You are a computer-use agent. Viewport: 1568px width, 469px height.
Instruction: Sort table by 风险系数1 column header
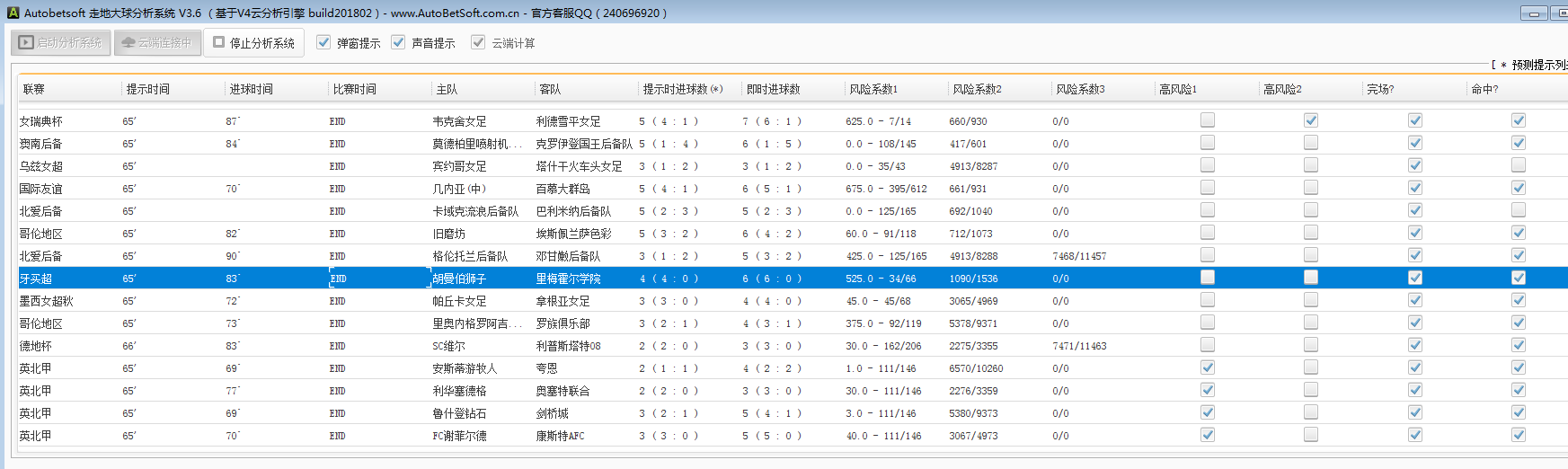(873, 89)
